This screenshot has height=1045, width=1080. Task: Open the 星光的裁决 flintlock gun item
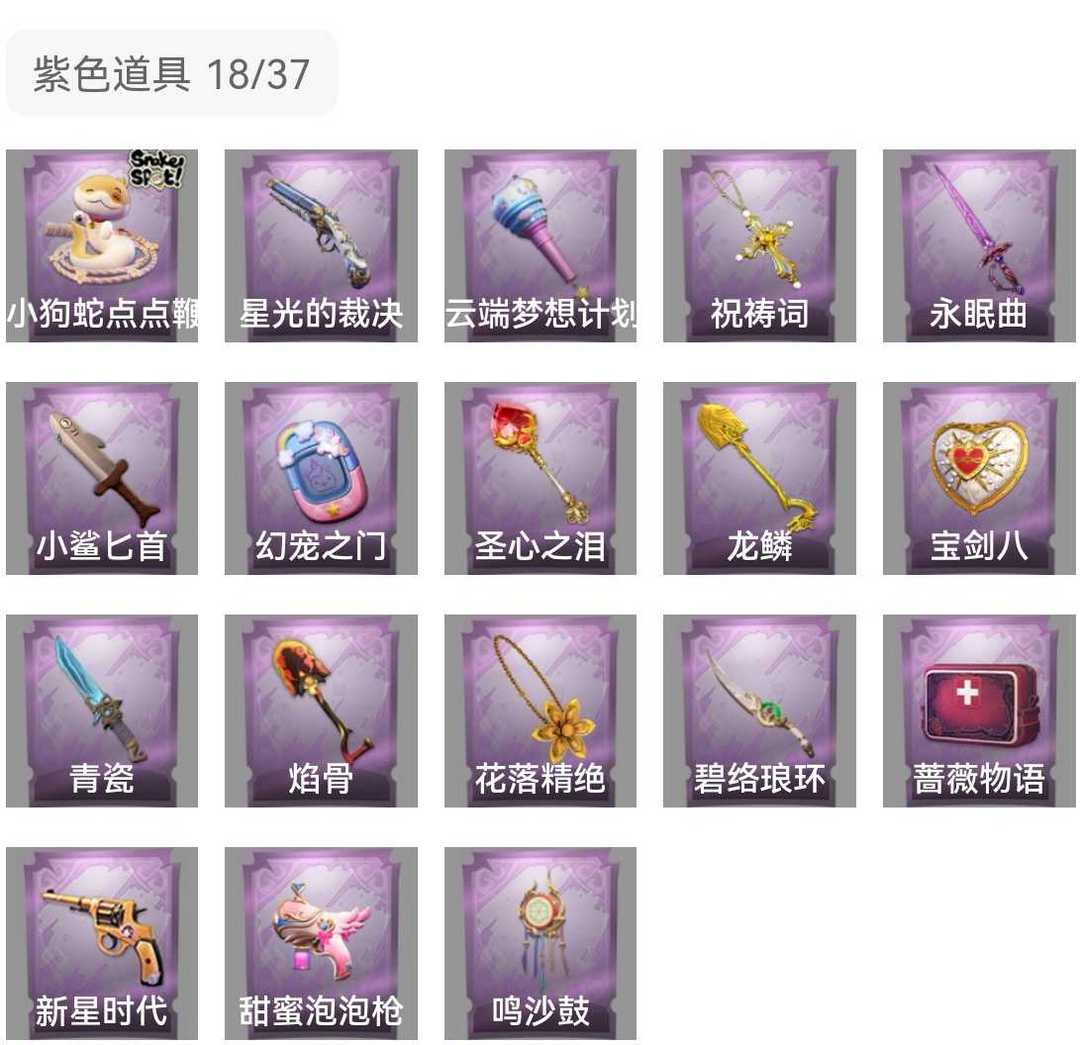[321, 246]
